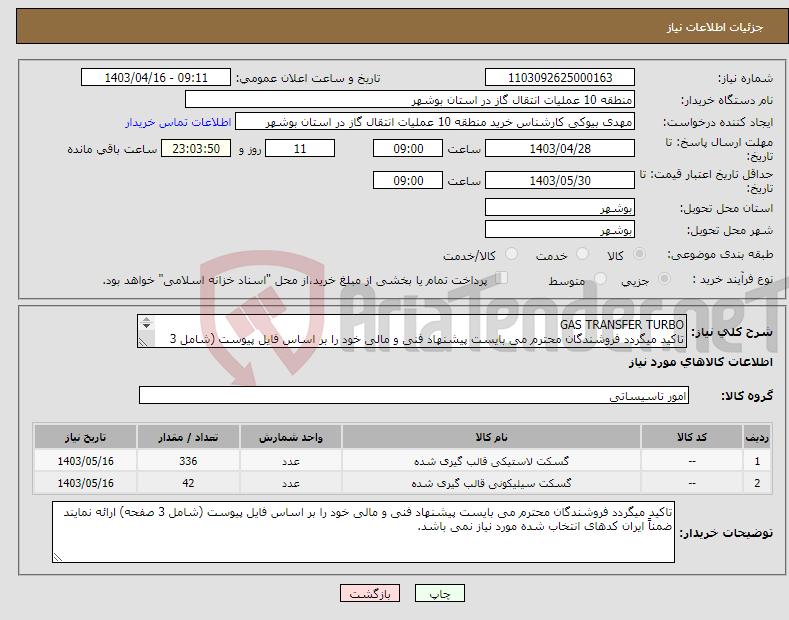Click the بازگشت back button
This screenshot has width=789, height=620.
[x=370, y=593]
